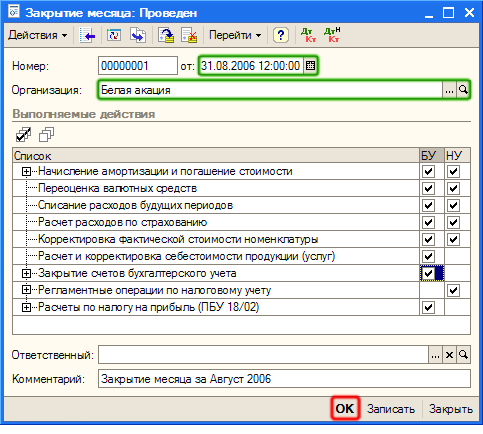Screen dimensions: 483x434
Task: Click the OK button
Action: coord(345,408)
